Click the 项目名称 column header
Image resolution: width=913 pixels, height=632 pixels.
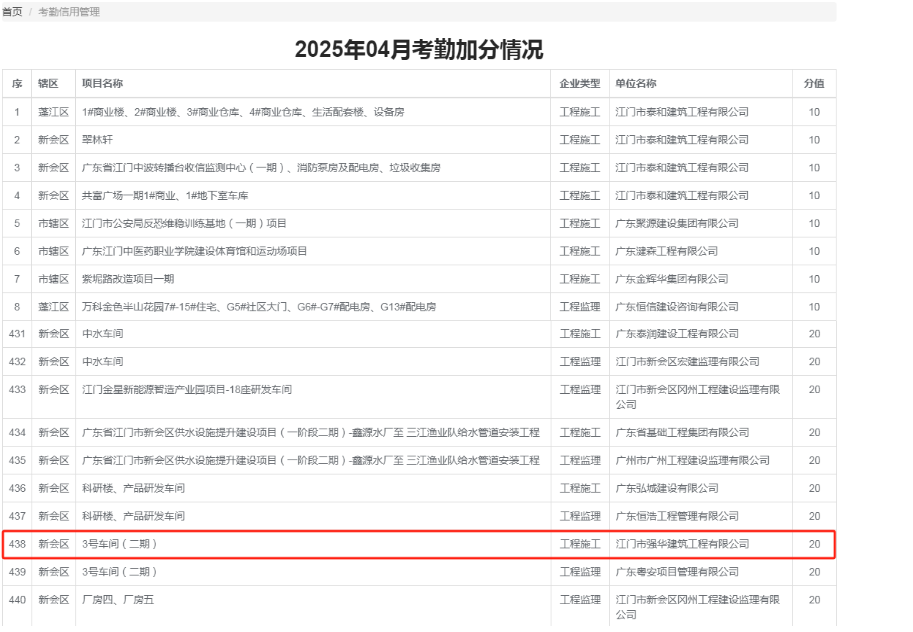pos(102,84)
